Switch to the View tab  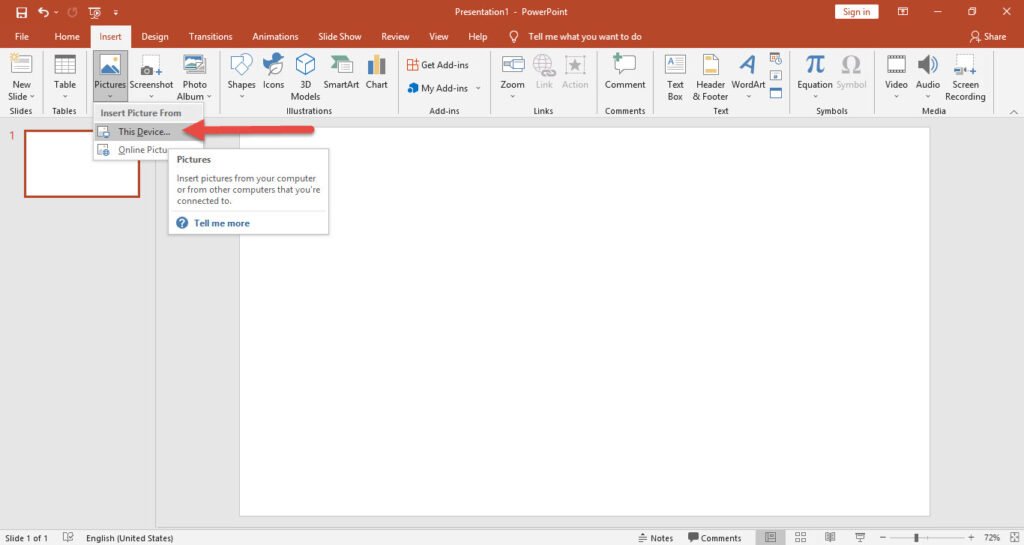(x=438, y=37)
